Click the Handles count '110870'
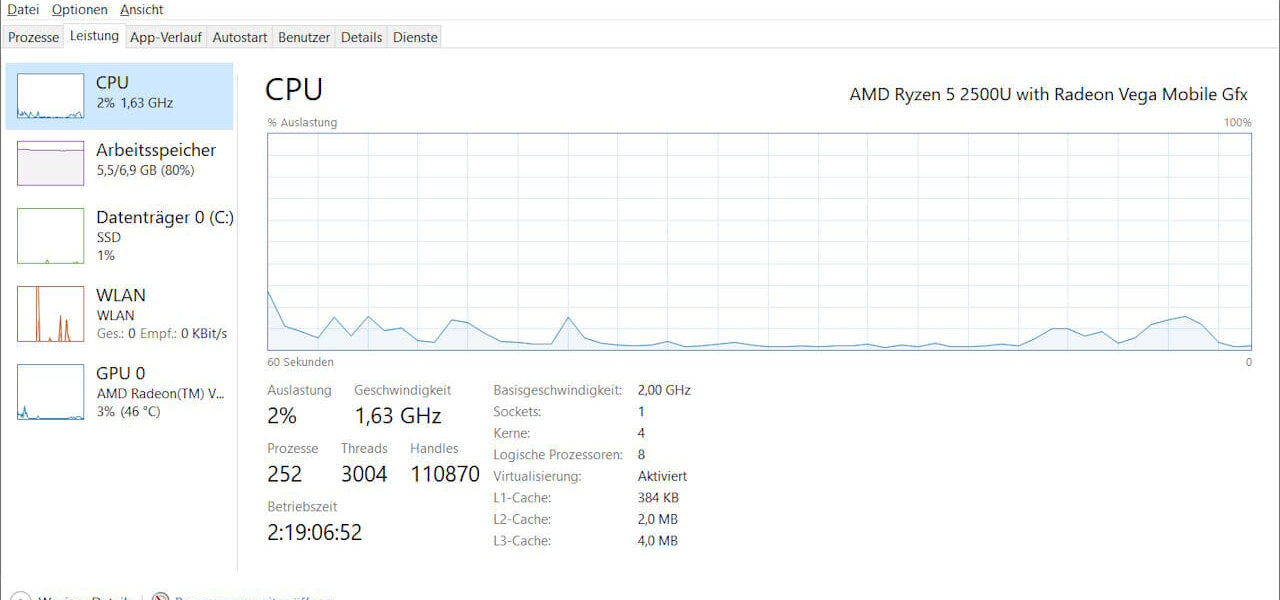Screen dimensions: 1280x600 [445, 474]
